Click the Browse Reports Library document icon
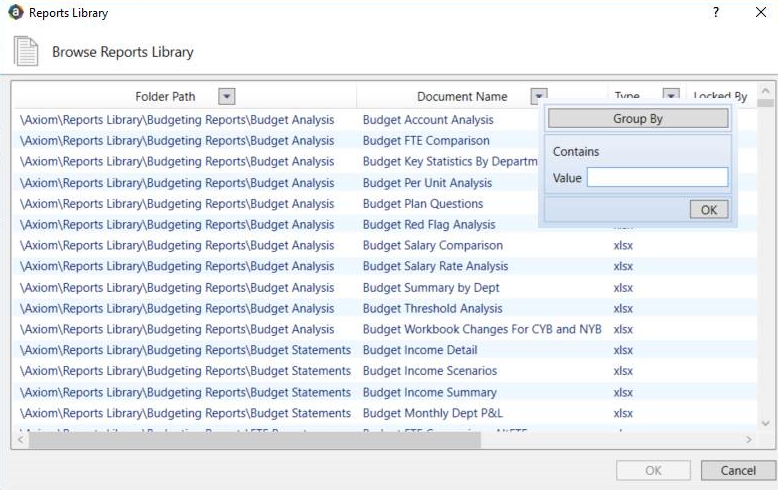Screen dimensions: 778x490 click(25, 52)
